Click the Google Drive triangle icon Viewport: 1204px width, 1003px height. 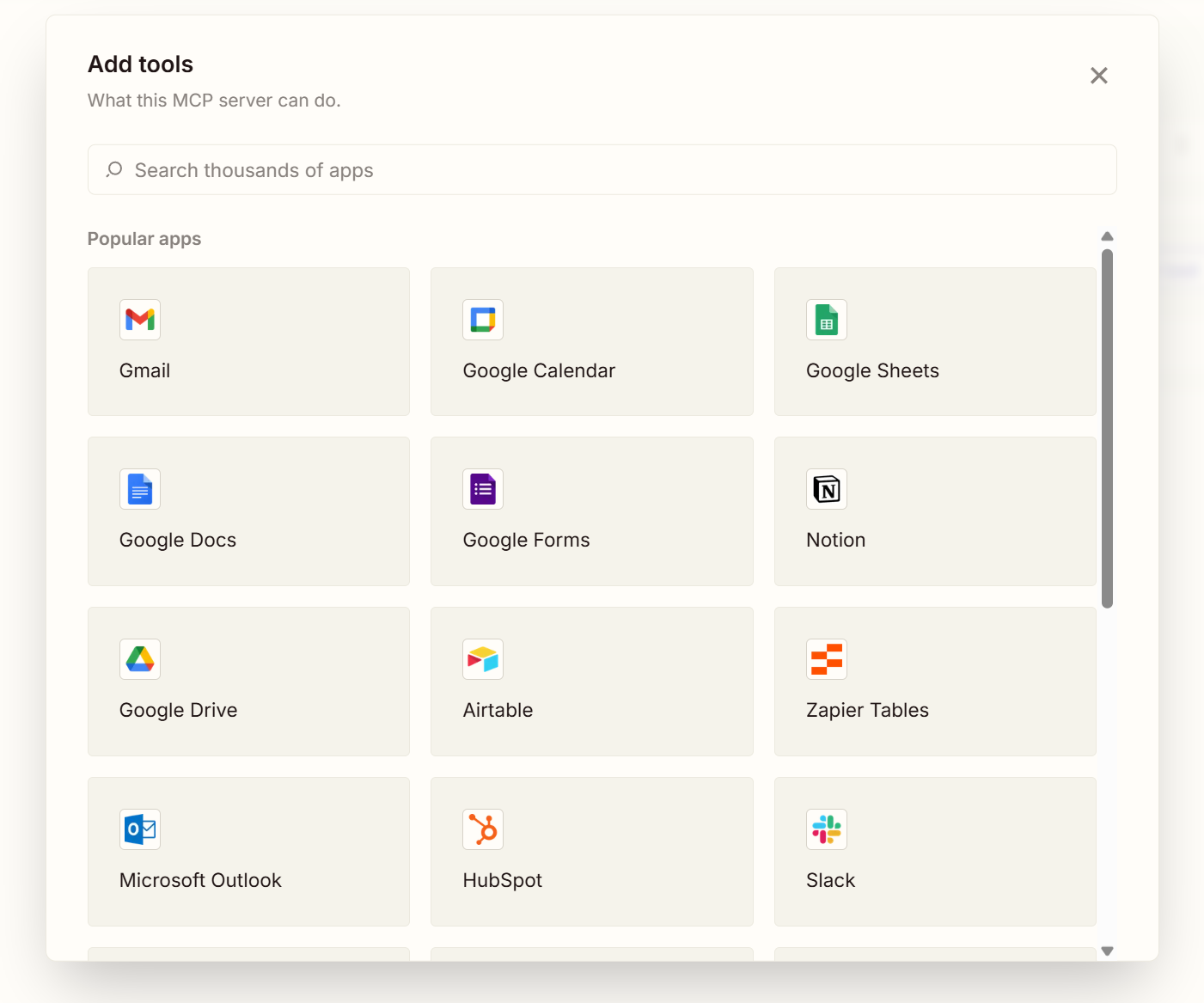click(140, 659)
